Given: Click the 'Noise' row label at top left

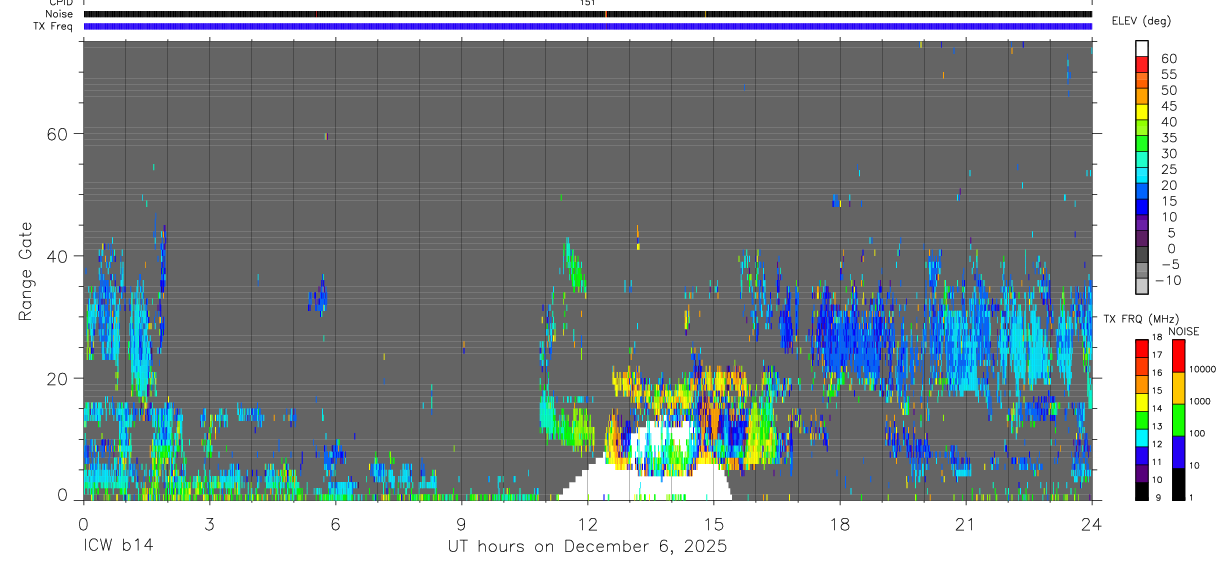Looking at the screenshot, I should 61,14.
